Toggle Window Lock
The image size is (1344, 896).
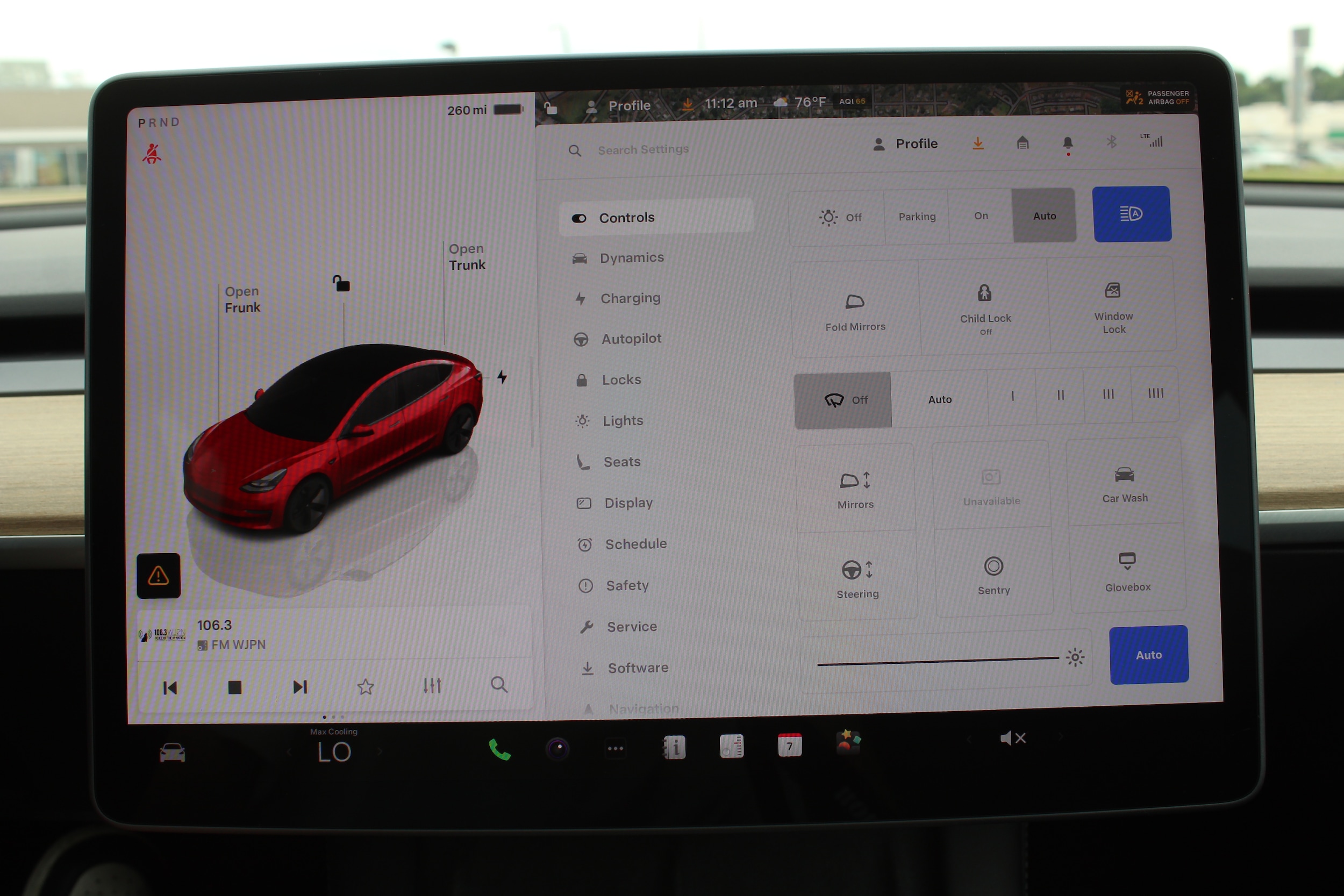pos(1113,305)
